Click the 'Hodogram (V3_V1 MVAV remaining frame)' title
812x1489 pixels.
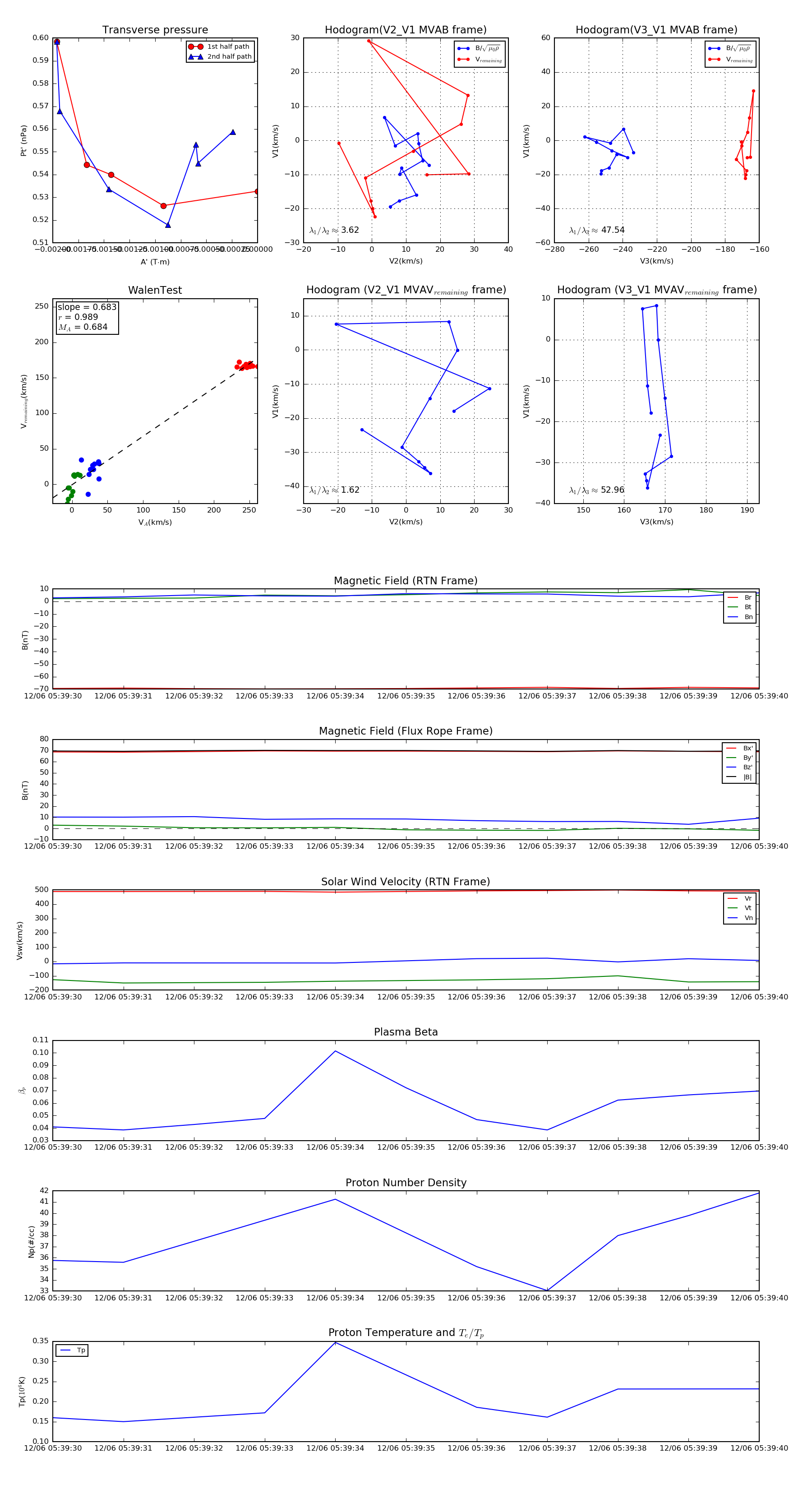tap(656, 290)
